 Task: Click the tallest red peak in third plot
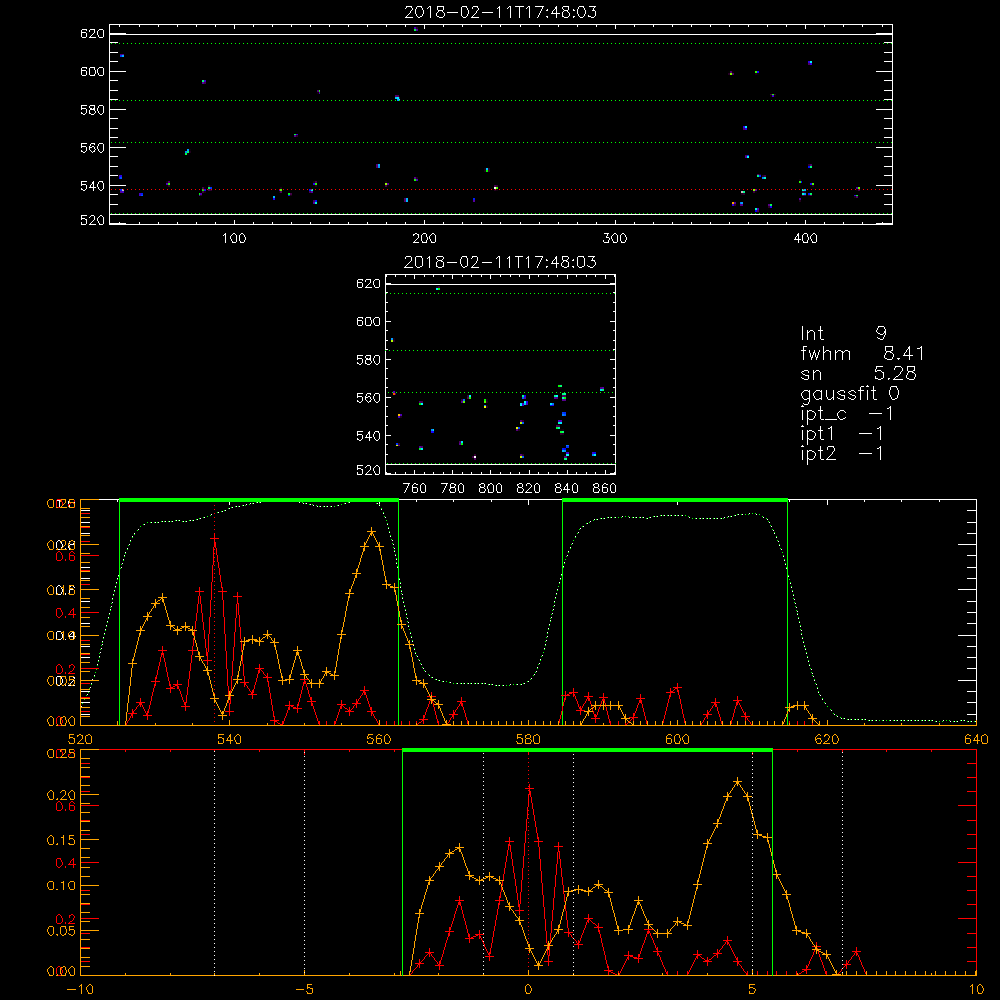215,538
